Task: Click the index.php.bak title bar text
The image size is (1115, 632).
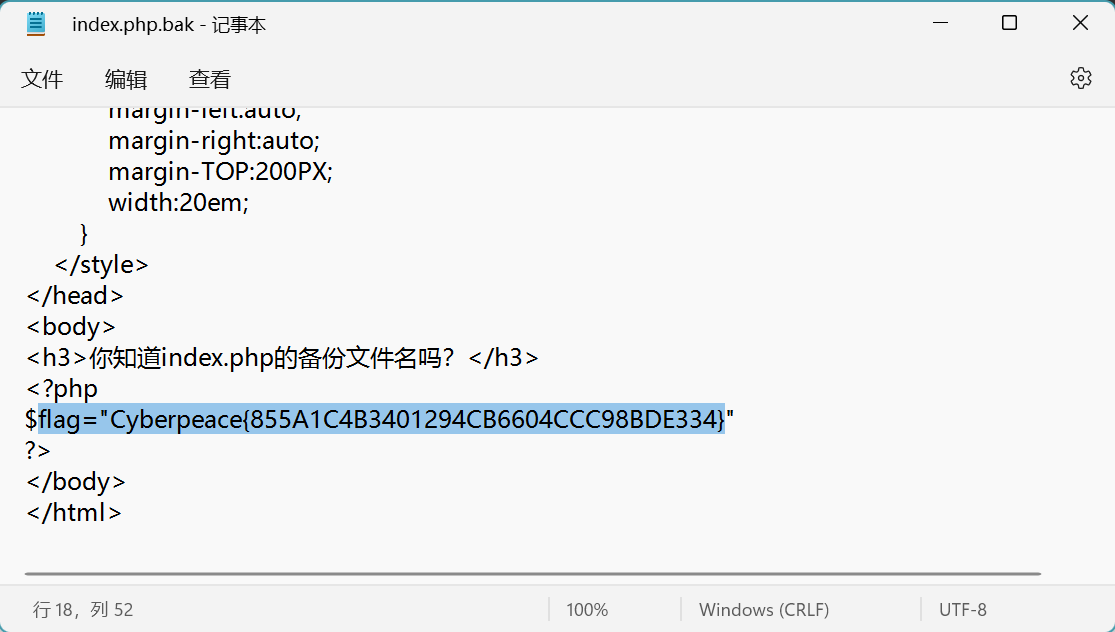Action: [x=169, y=25]
